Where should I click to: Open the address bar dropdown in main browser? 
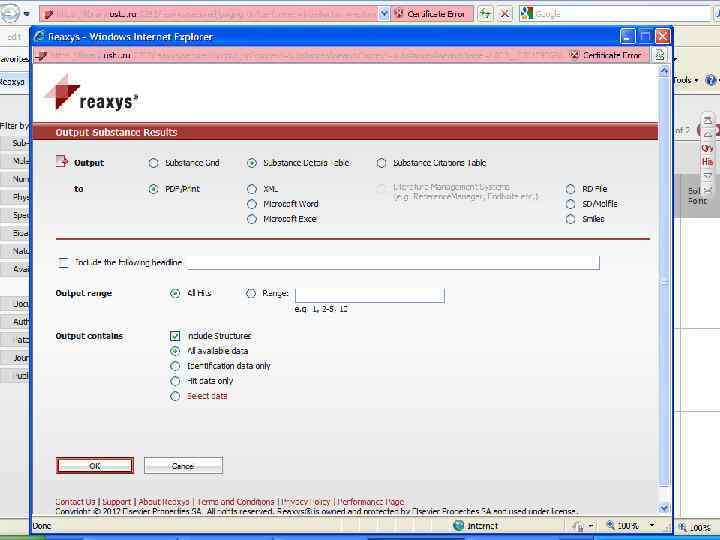coord(384,14)
